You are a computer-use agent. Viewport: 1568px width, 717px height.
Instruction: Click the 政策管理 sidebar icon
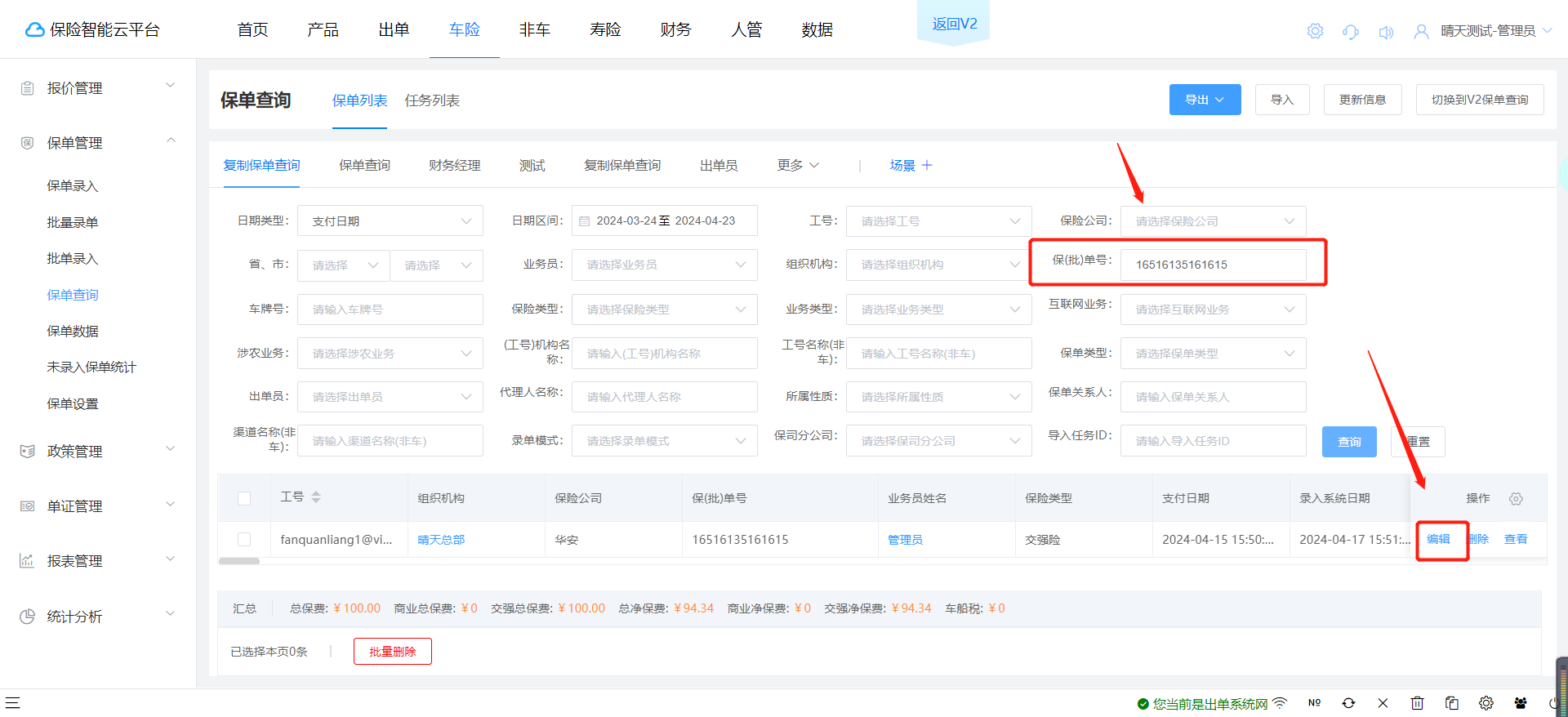click(x=27, y=451)
